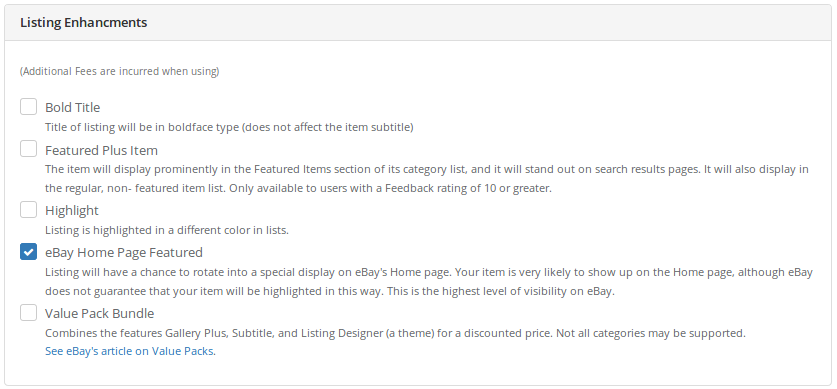This screenshot has height=389, width=837.
Task: Check the Highlight option box
Action: [x=29, y=210]
